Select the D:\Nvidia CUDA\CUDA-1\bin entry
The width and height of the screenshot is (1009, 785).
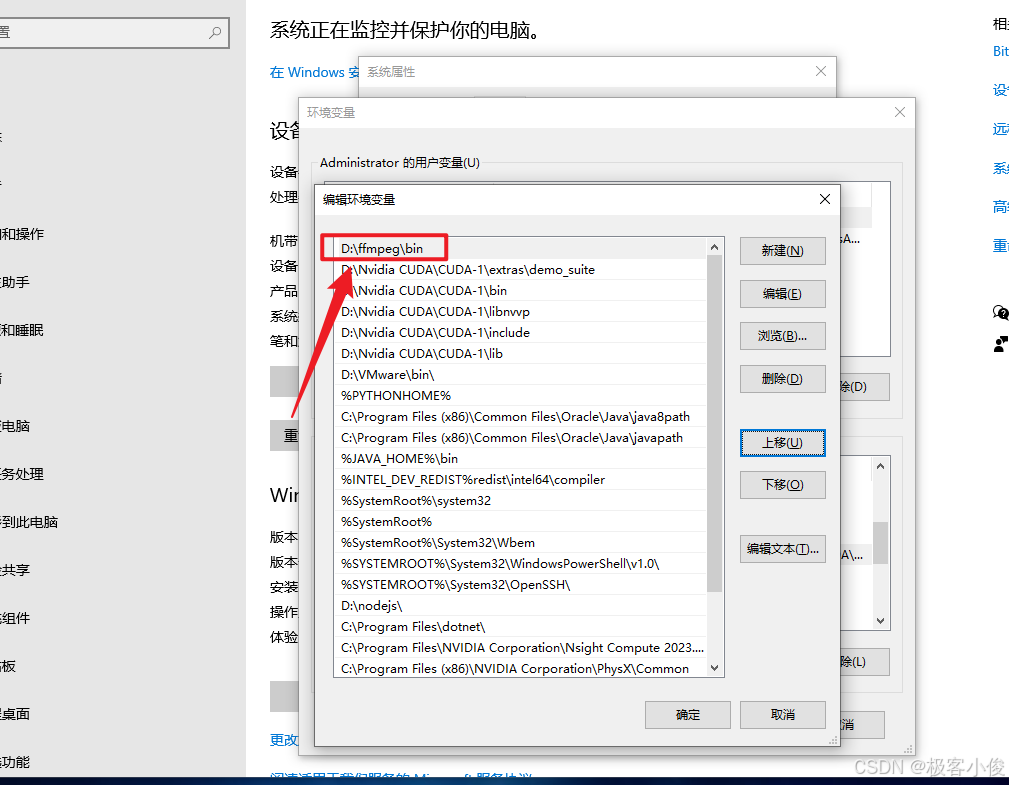tap(520, 291)
